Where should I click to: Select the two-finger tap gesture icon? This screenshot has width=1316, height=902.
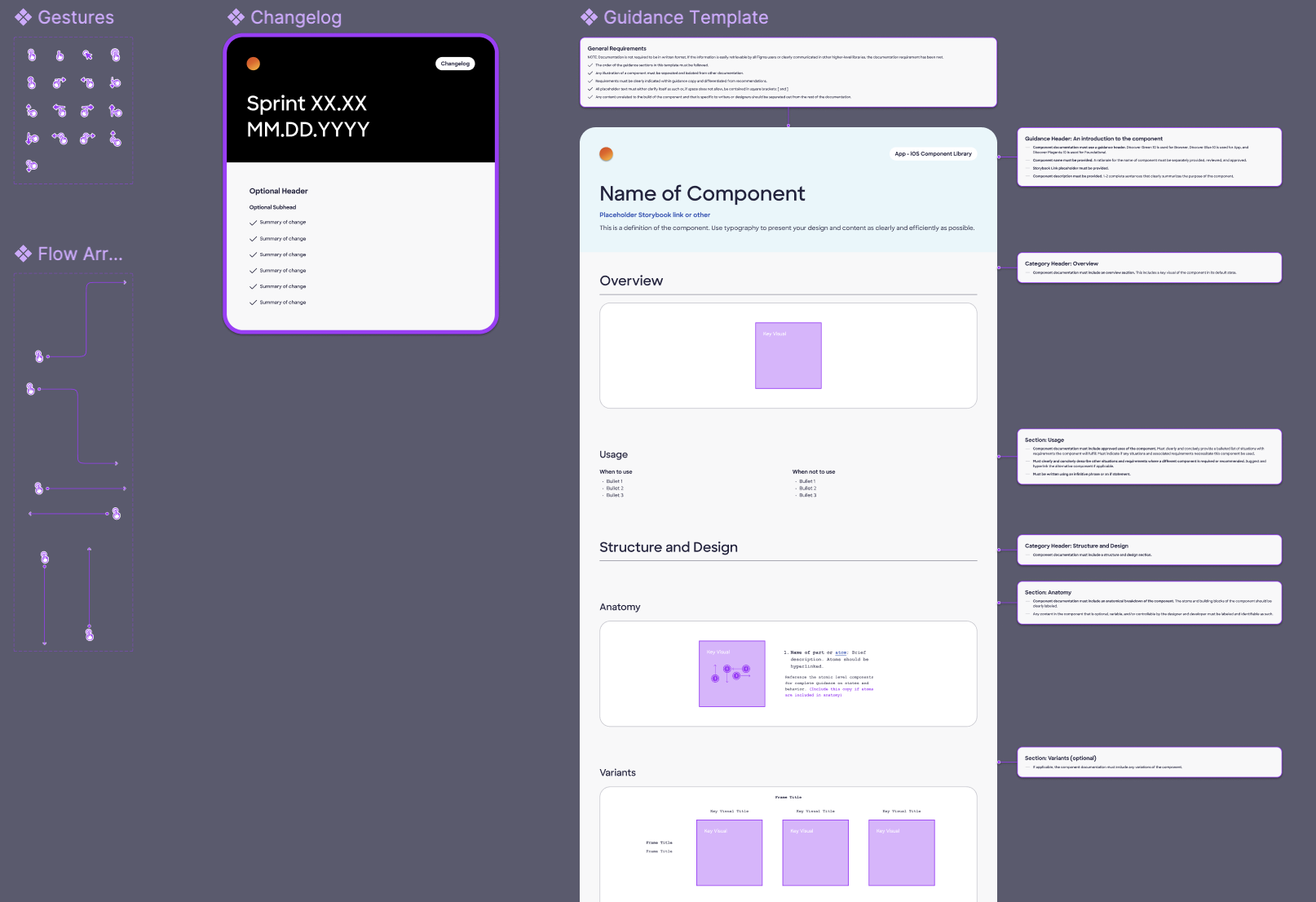tap(116, 55)
